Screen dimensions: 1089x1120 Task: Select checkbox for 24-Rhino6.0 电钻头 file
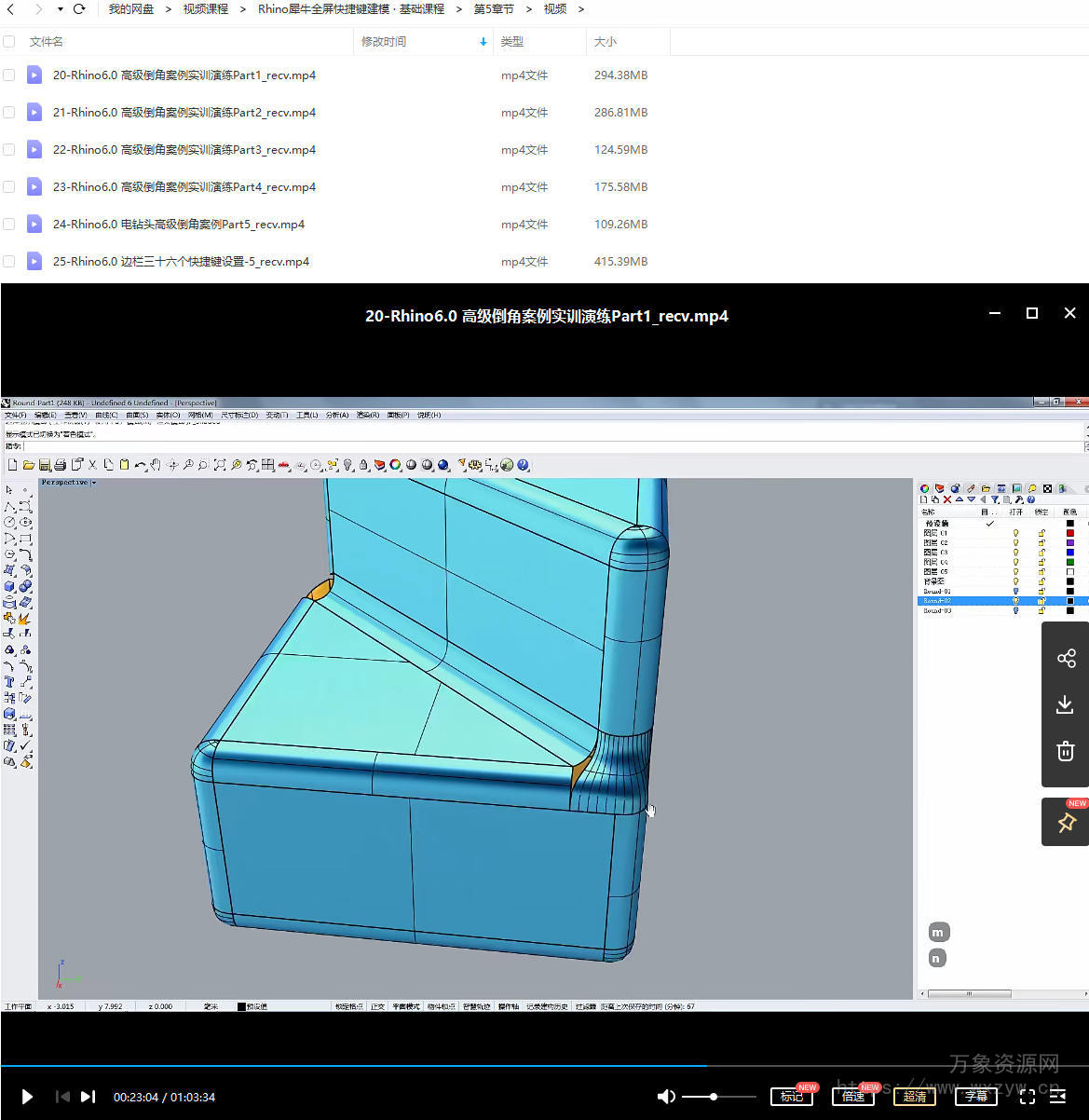pos(9,225)
